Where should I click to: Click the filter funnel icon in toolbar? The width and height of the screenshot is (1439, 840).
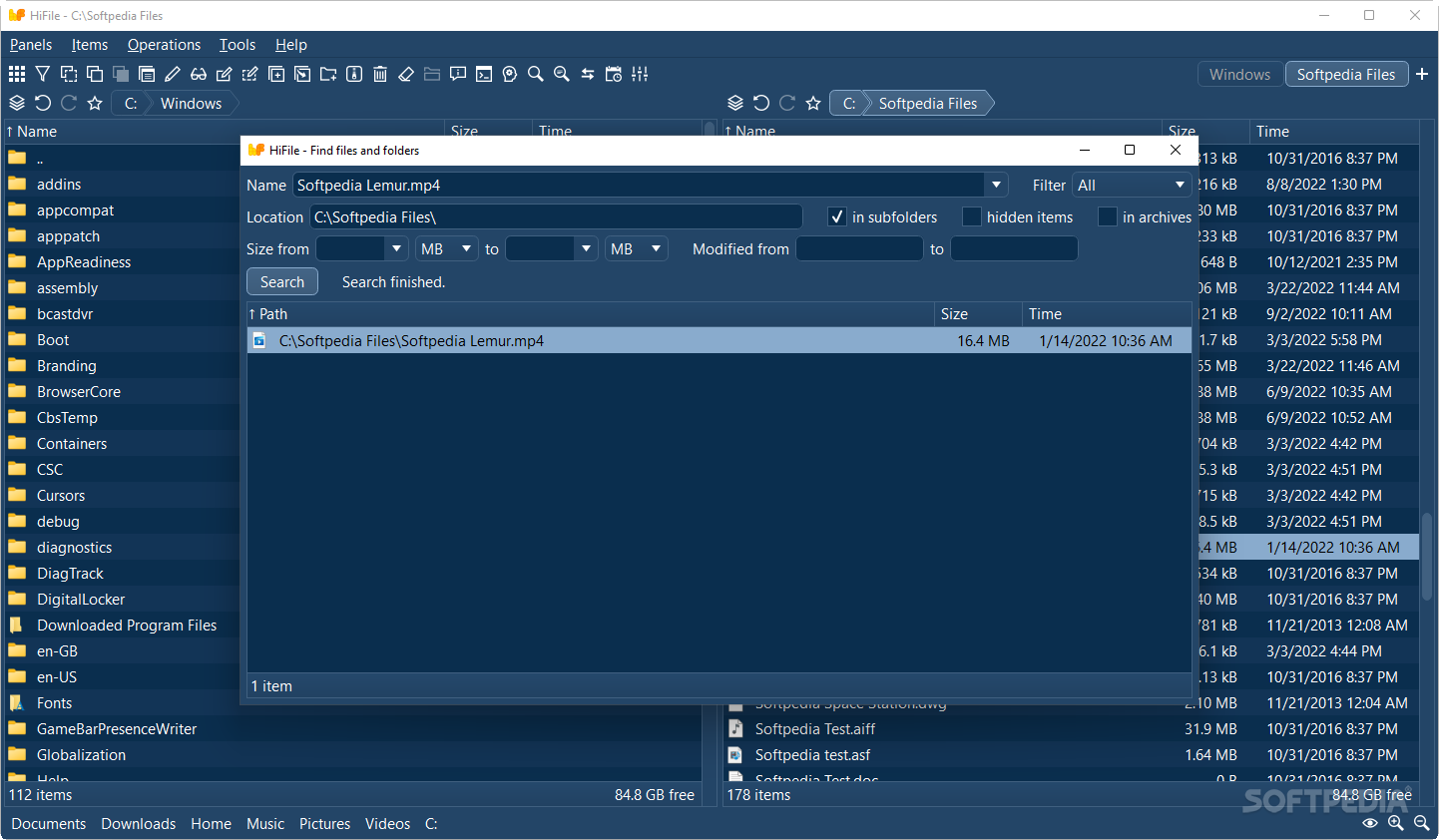pyautogui.click(x=43, y=74)
